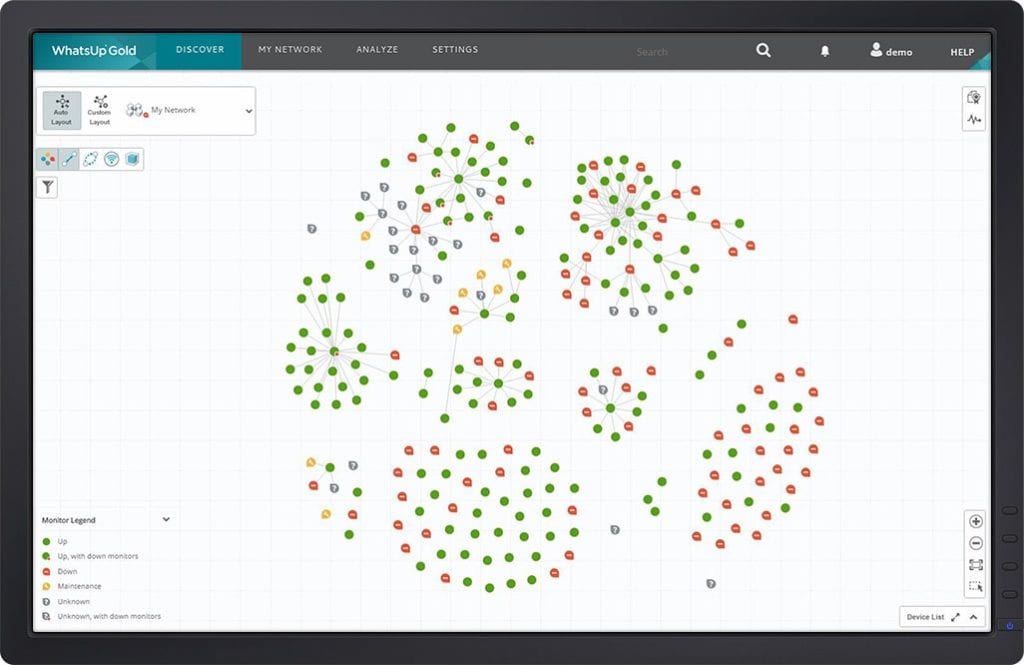Click the device groups overlay icon

click(x=48, y=158)
